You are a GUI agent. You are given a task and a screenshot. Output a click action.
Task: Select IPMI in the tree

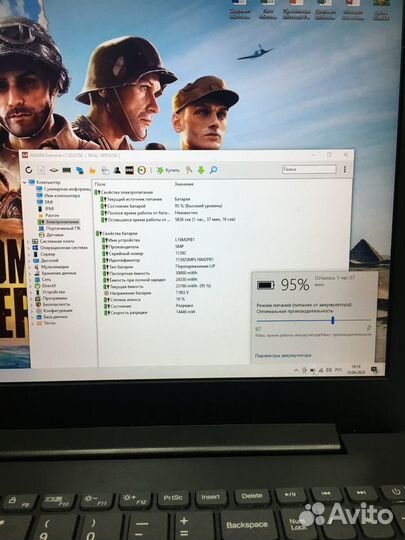coord(46,209)
